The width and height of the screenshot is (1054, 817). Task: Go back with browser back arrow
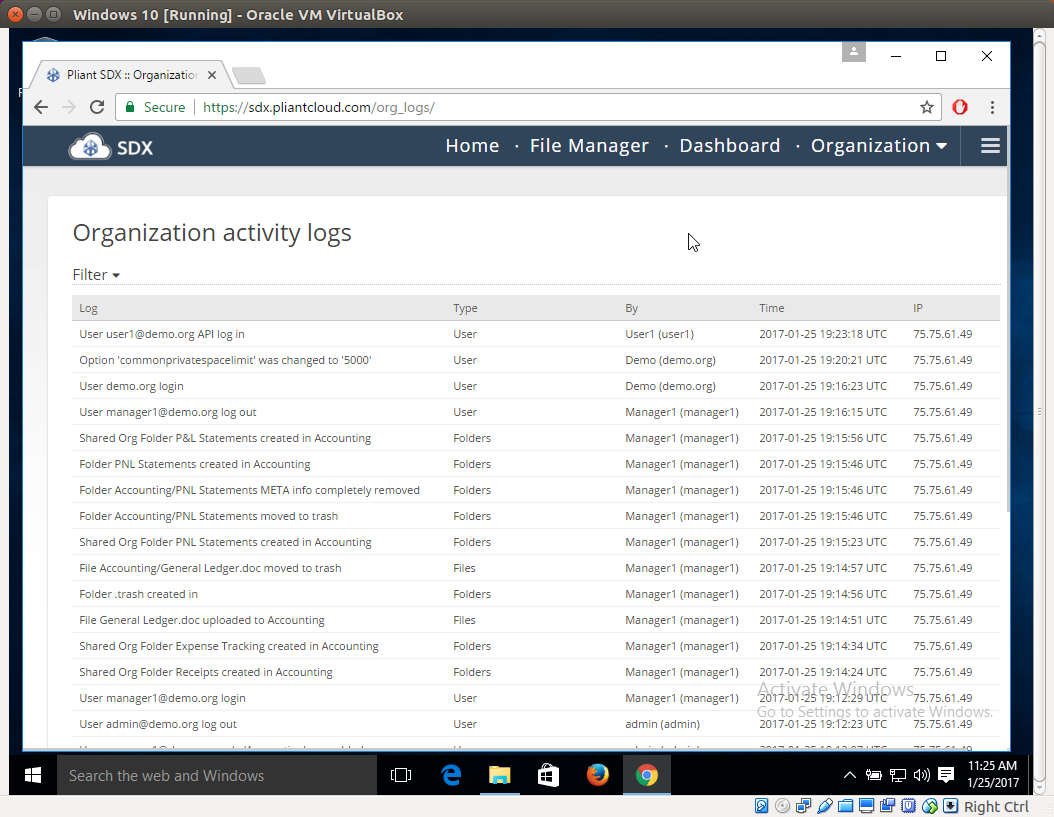41,107
